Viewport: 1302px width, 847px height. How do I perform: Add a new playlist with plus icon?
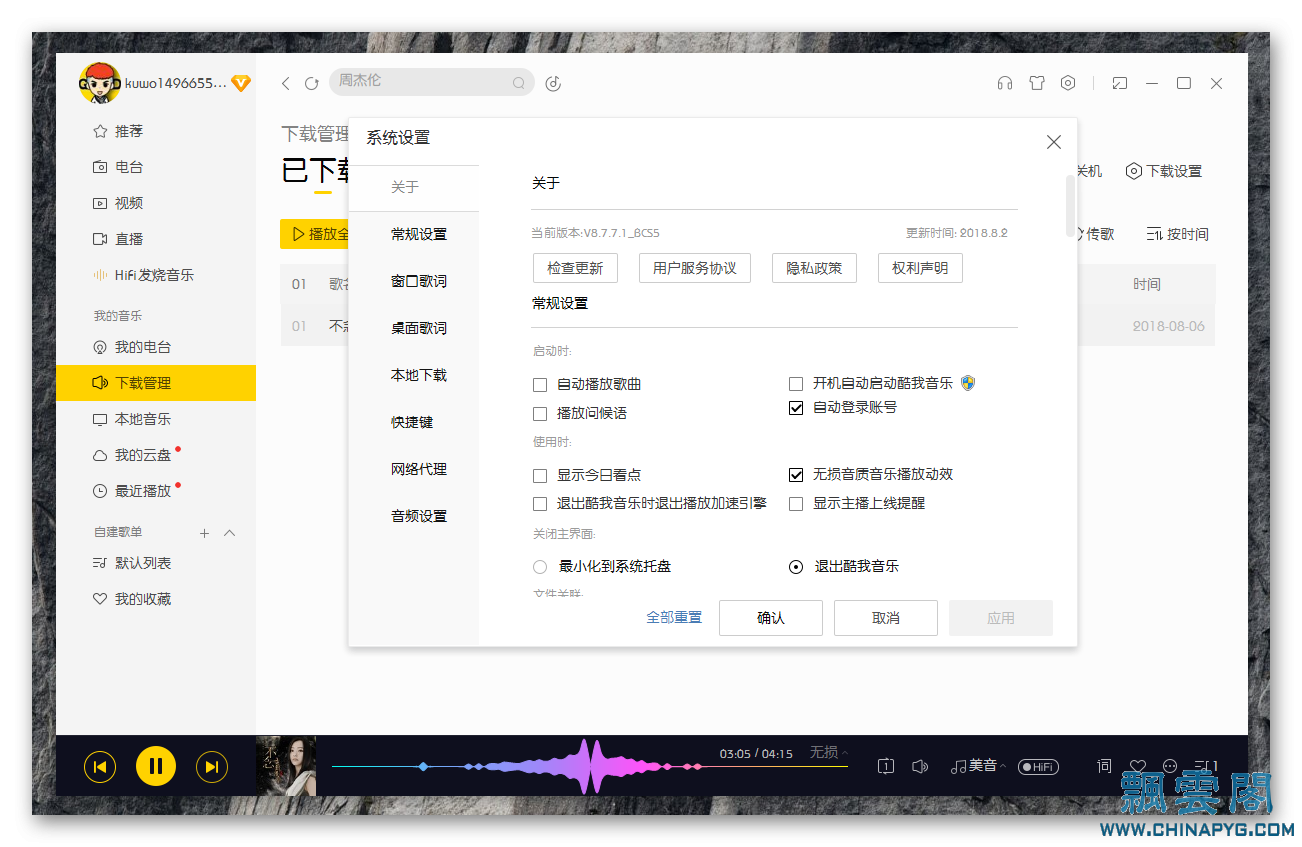click(x=204, y=533)
